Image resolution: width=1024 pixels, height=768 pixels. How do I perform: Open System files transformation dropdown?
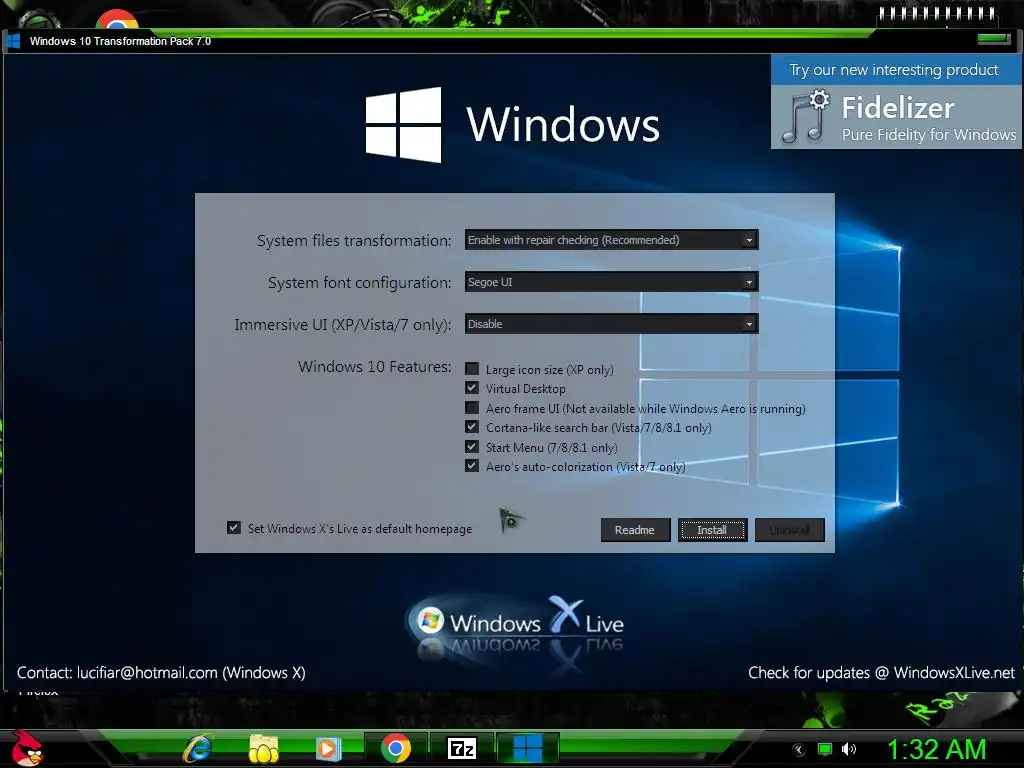tap(611, 240)
